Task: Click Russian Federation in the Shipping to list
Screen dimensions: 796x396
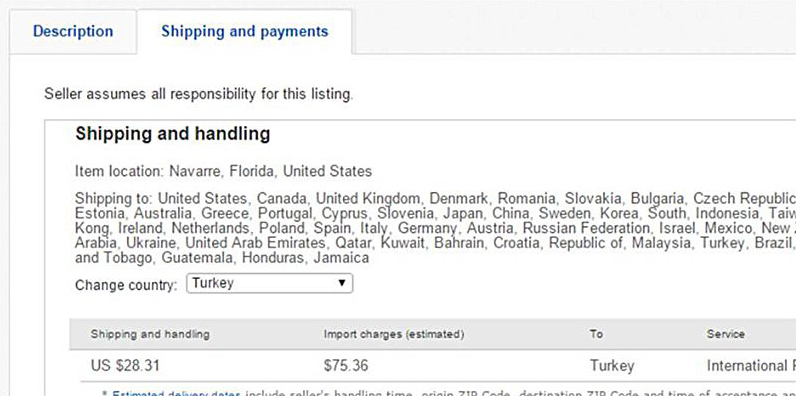Action: (x=586, y=228)
